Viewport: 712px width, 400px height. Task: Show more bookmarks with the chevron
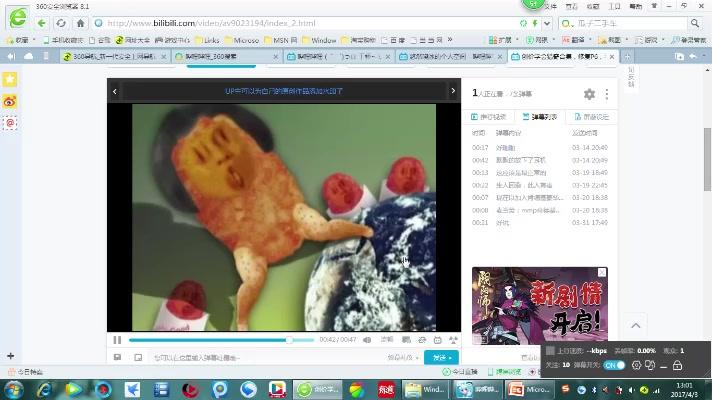point(450,40)
